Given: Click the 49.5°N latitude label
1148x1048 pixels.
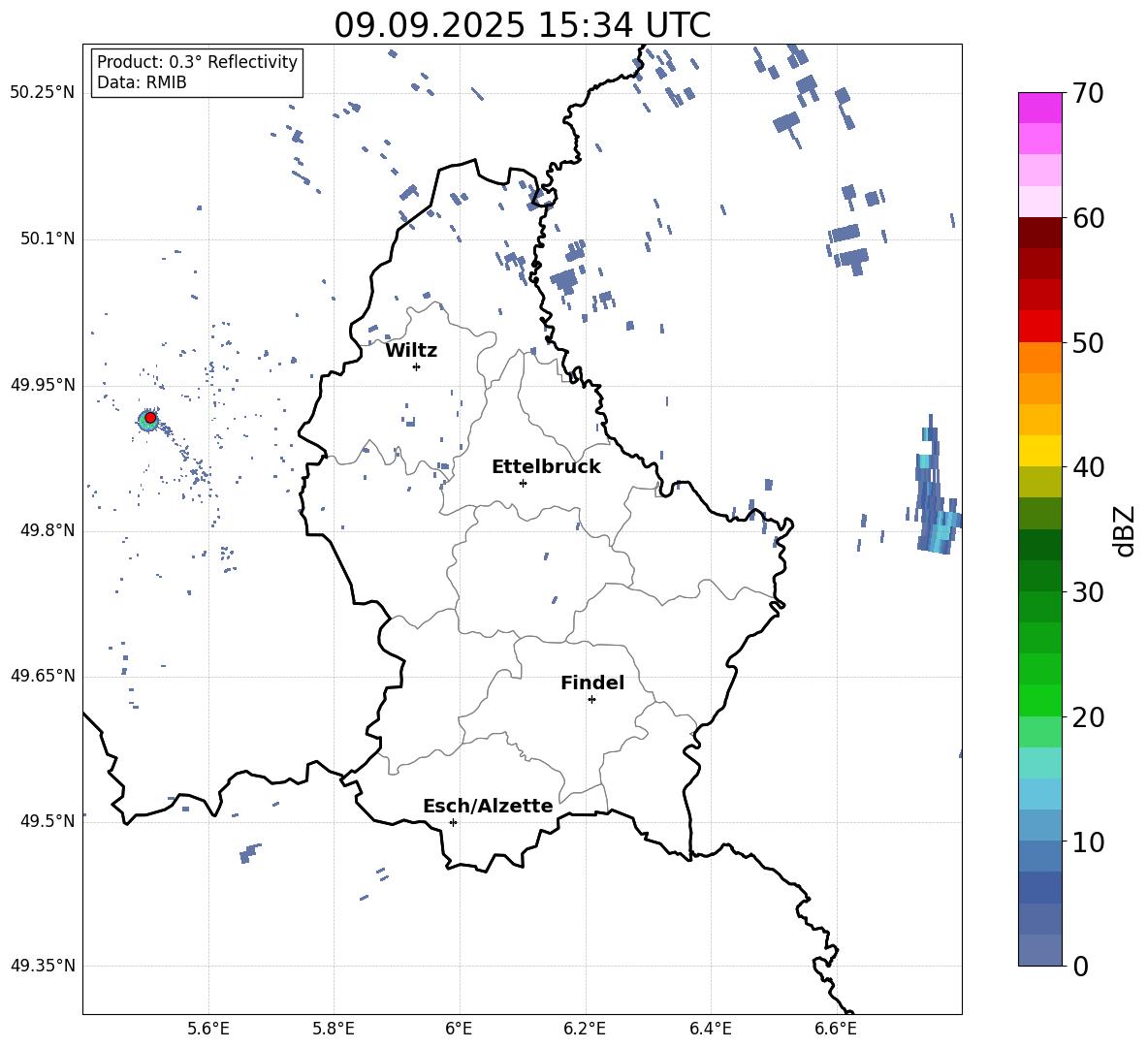Looking at the screenshot, I should pos(48,821).
